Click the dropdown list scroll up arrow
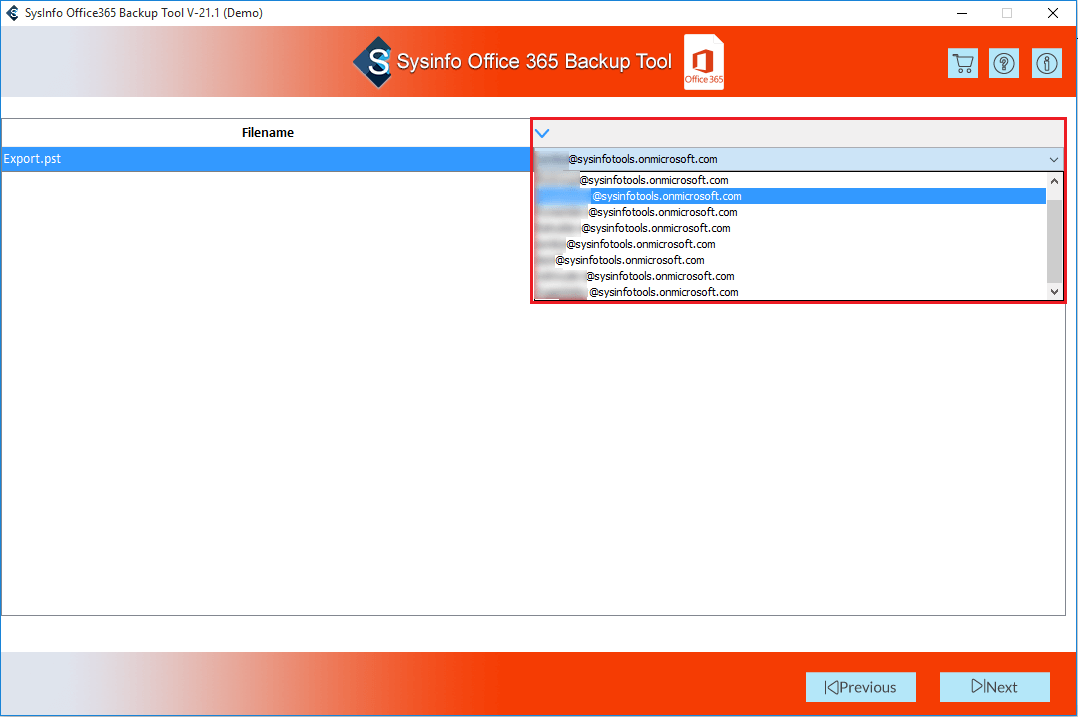 click(1054, 181)
